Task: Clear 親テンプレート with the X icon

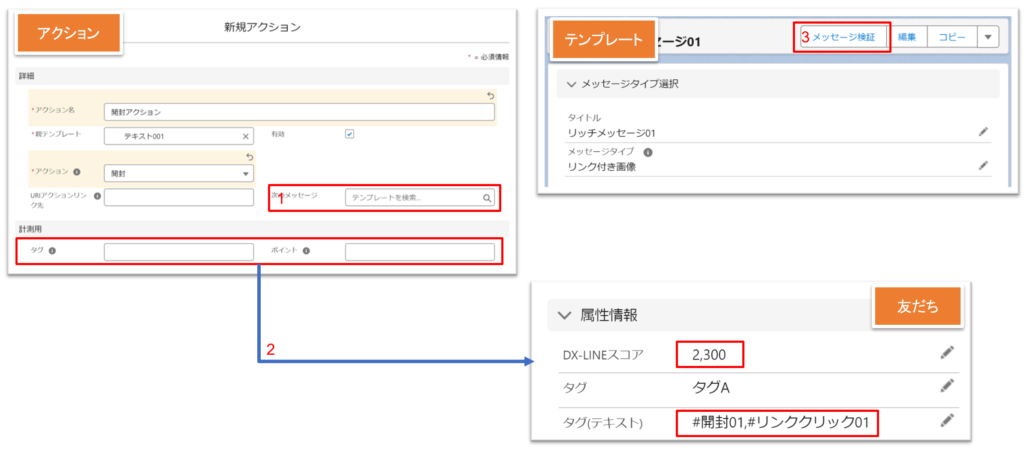Action: pos(246,136)
